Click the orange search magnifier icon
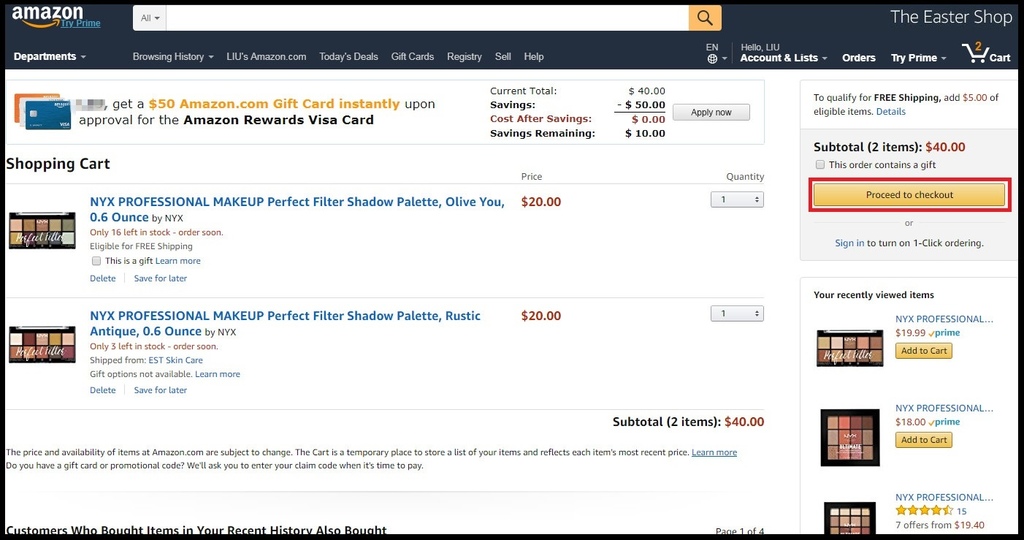Screen dimensions: 1024x540 tap(705, 18)
